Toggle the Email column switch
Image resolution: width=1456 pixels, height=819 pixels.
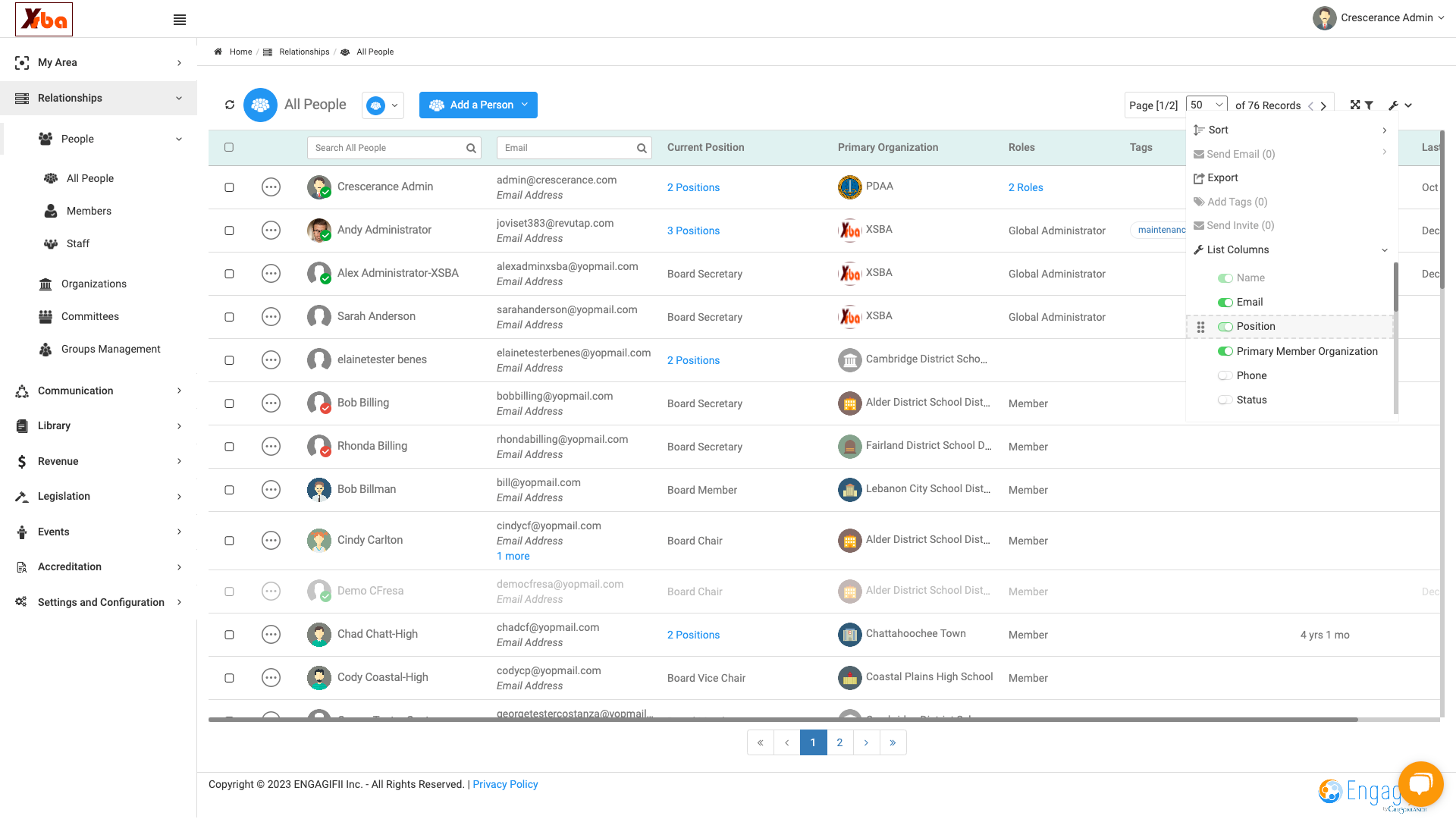point(1225,303)
